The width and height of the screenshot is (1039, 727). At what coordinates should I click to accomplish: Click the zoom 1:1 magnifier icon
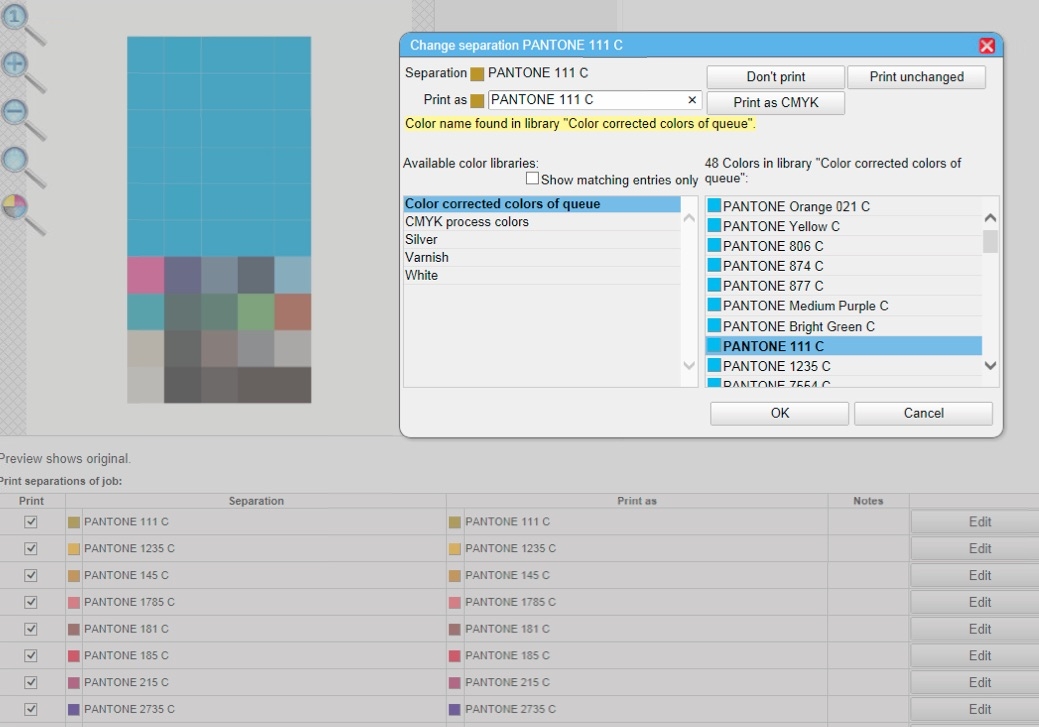pyautogui.click(x=22, y=23)
